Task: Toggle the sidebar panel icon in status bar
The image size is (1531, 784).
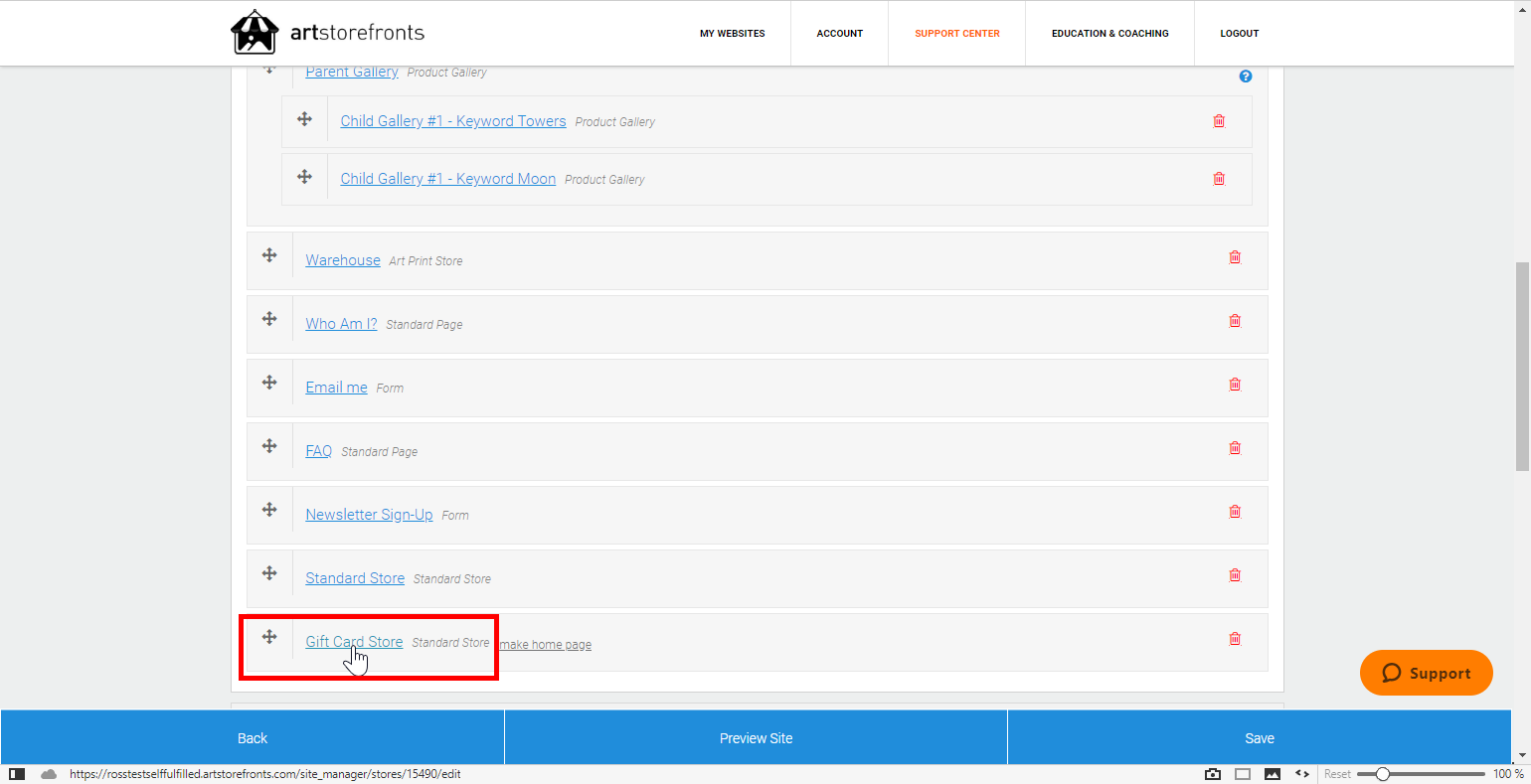Action: click(x=17, y=774)
